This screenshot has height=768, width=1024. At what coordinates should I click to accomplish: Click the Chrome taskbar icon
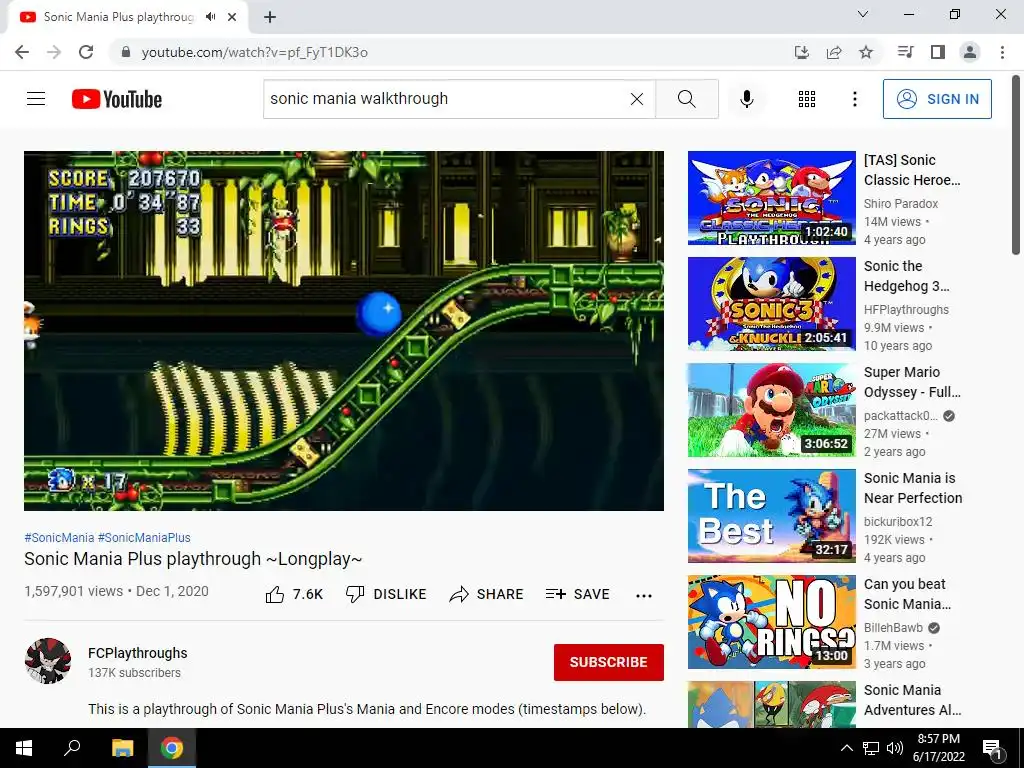pyautogui.click(x=172, y=748)
